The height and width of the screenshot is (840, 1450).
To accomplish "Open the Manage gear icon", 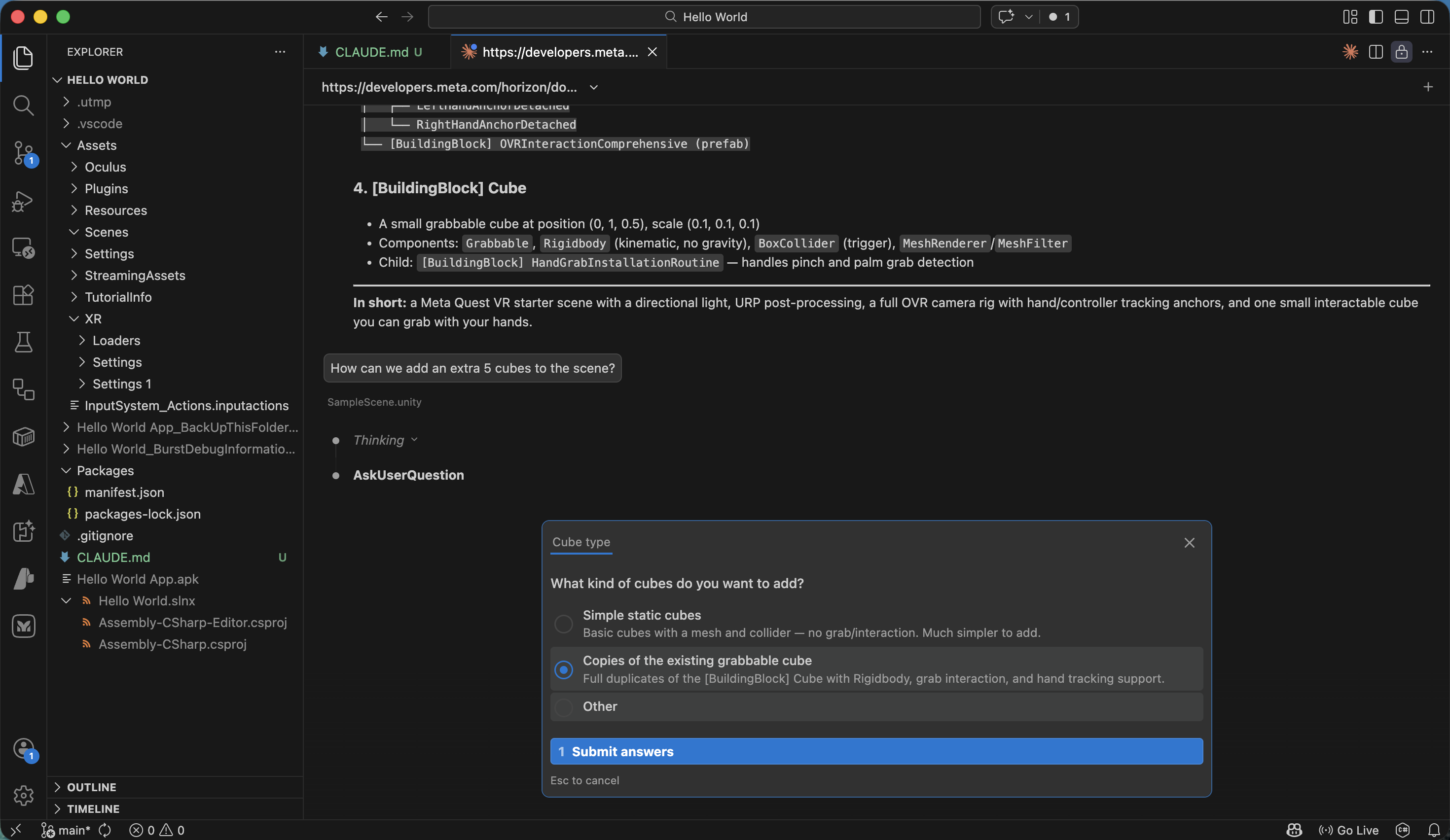I will coord(23,795).
